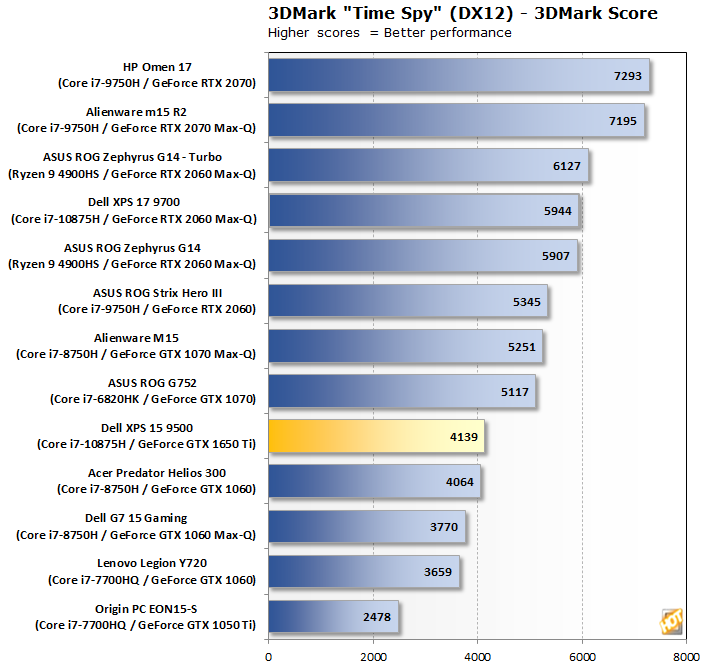The image size is (708, 666).
Task: Select the ASUS ROG G752 label
Action: point(153,391)
